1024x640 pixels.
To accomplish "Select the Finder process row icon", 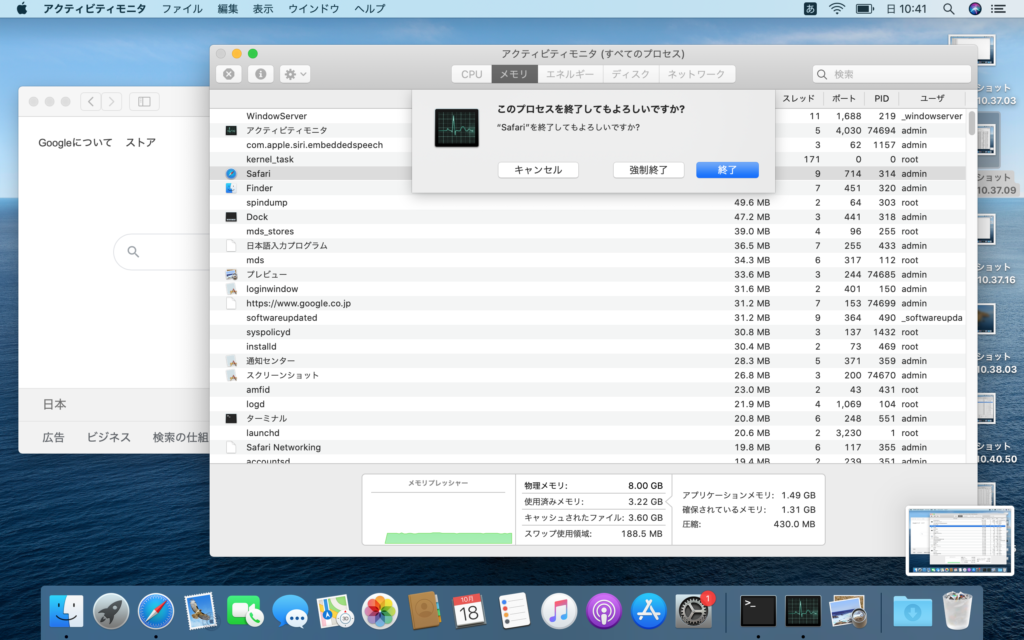I will [231, 188].
